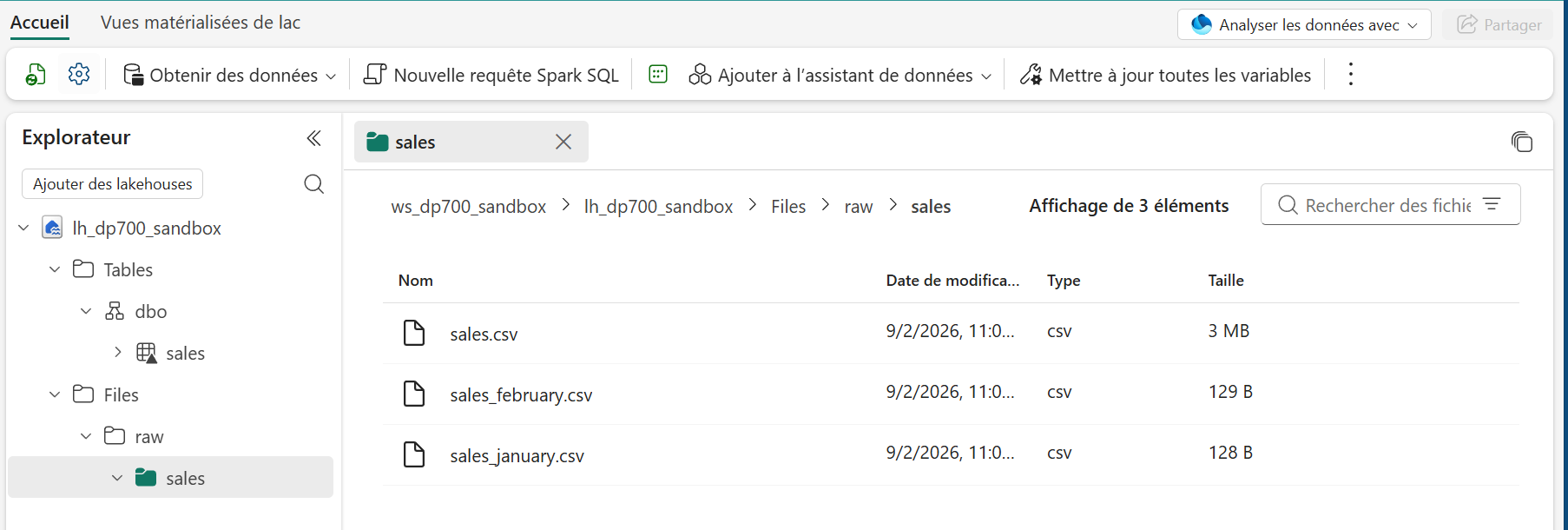Select the Files tree item
Viewport: 1568px width, 530px height.
point(121,394)
